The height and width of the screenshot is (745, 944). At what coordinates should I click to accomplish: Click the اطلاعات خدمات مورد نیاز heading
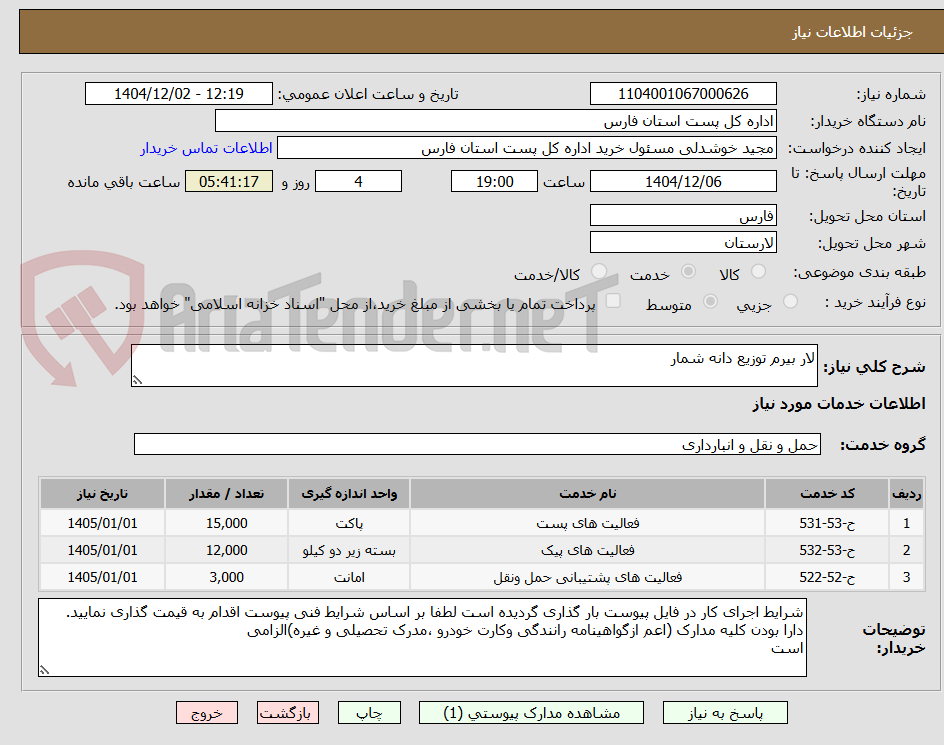[x=839, y=404]
